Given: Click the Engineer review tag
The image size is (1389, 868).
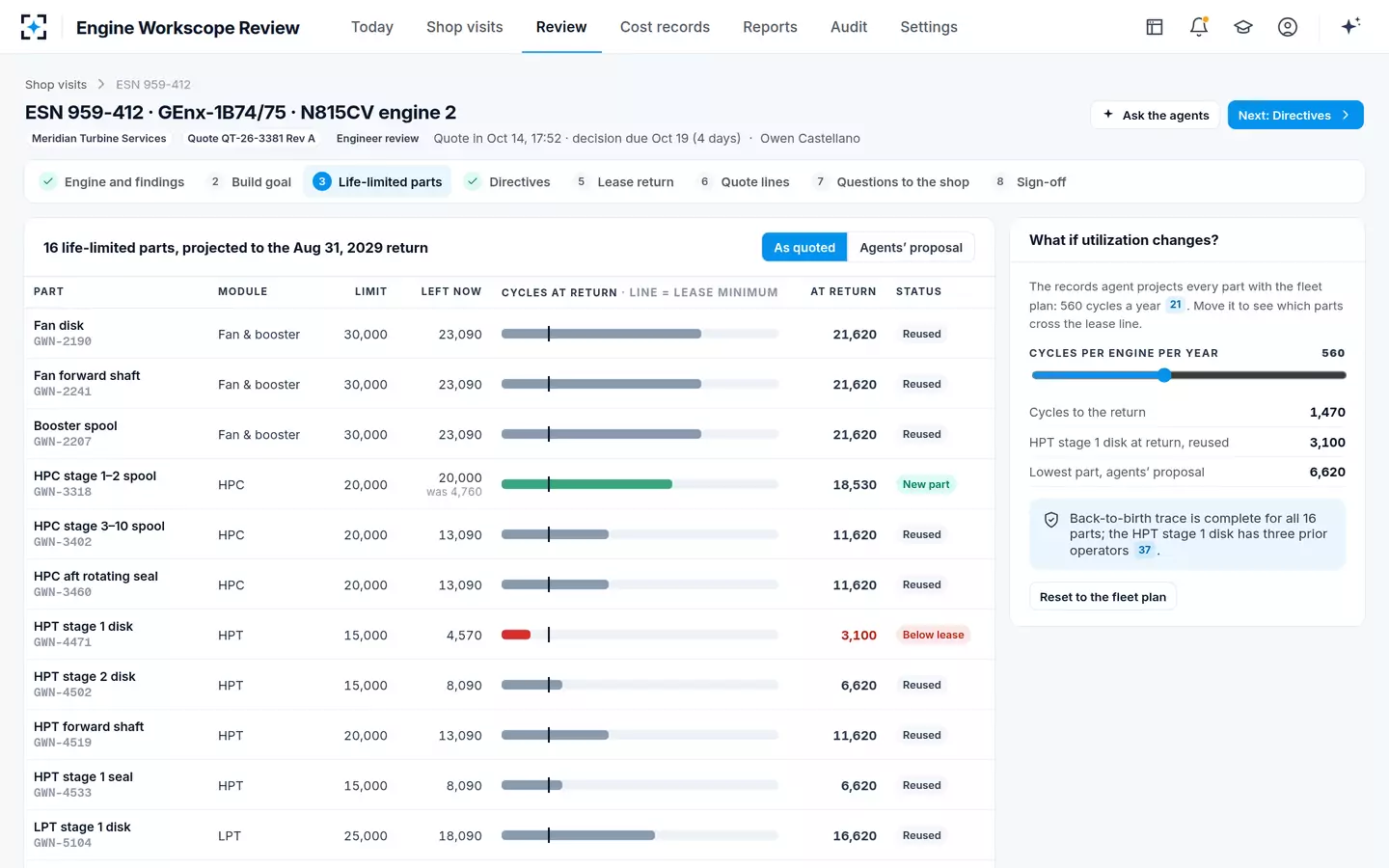Looking at the screenshot, I should (377, 139).
